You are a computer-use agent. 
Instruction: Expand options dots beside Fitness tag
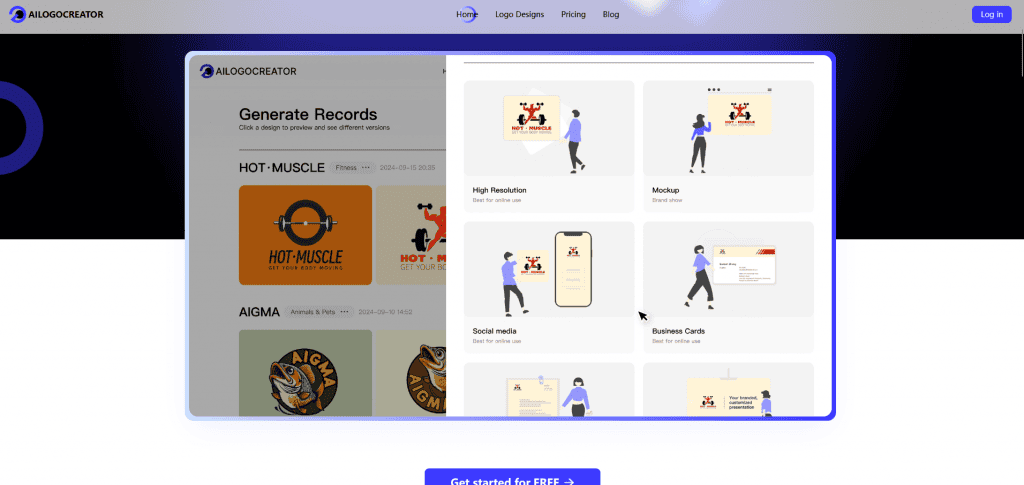pyautogui.click(x=366, y=168)
